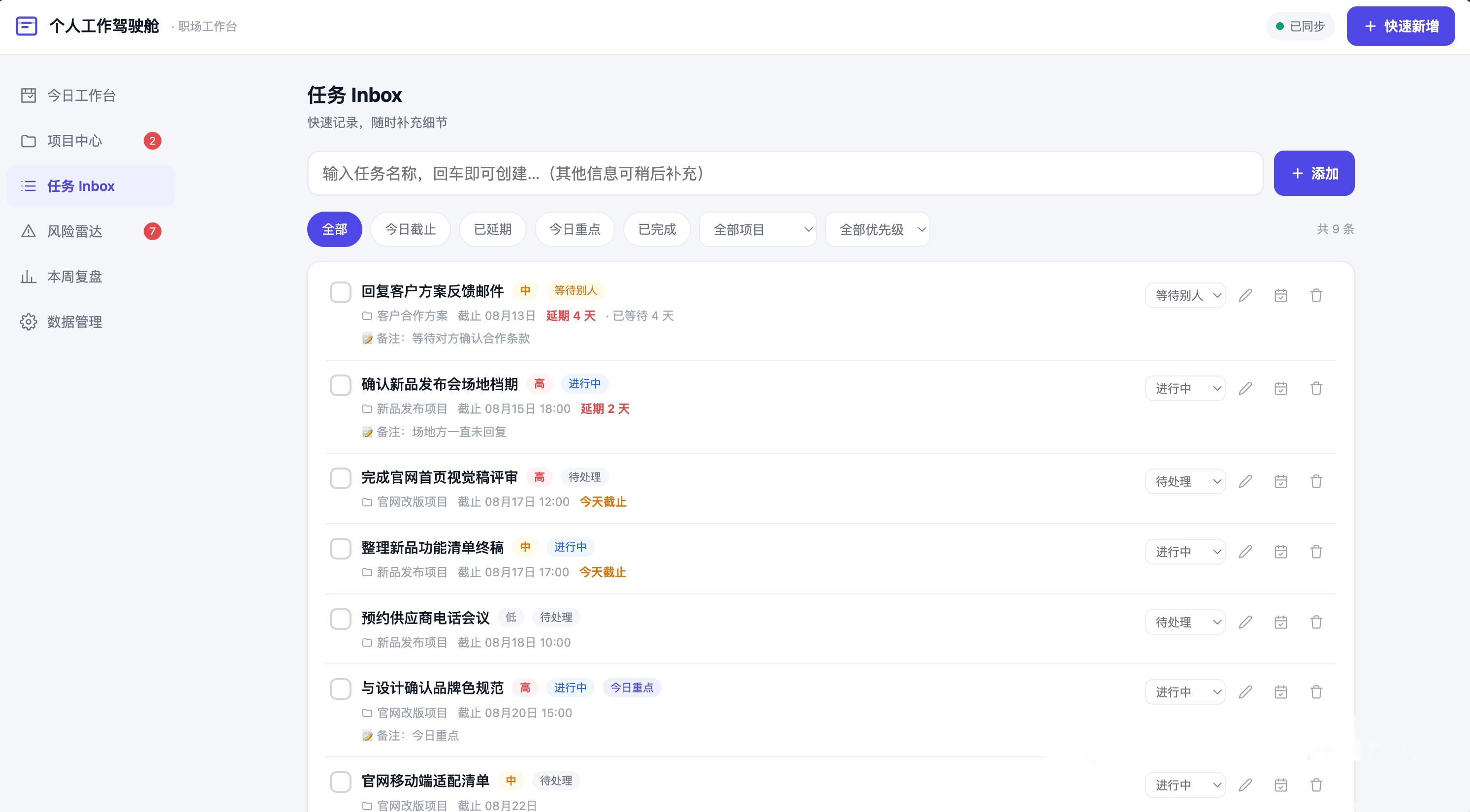Select the 今日截止 filter tab
Viewport: 1470px width, 812px height.
(410, 229)
